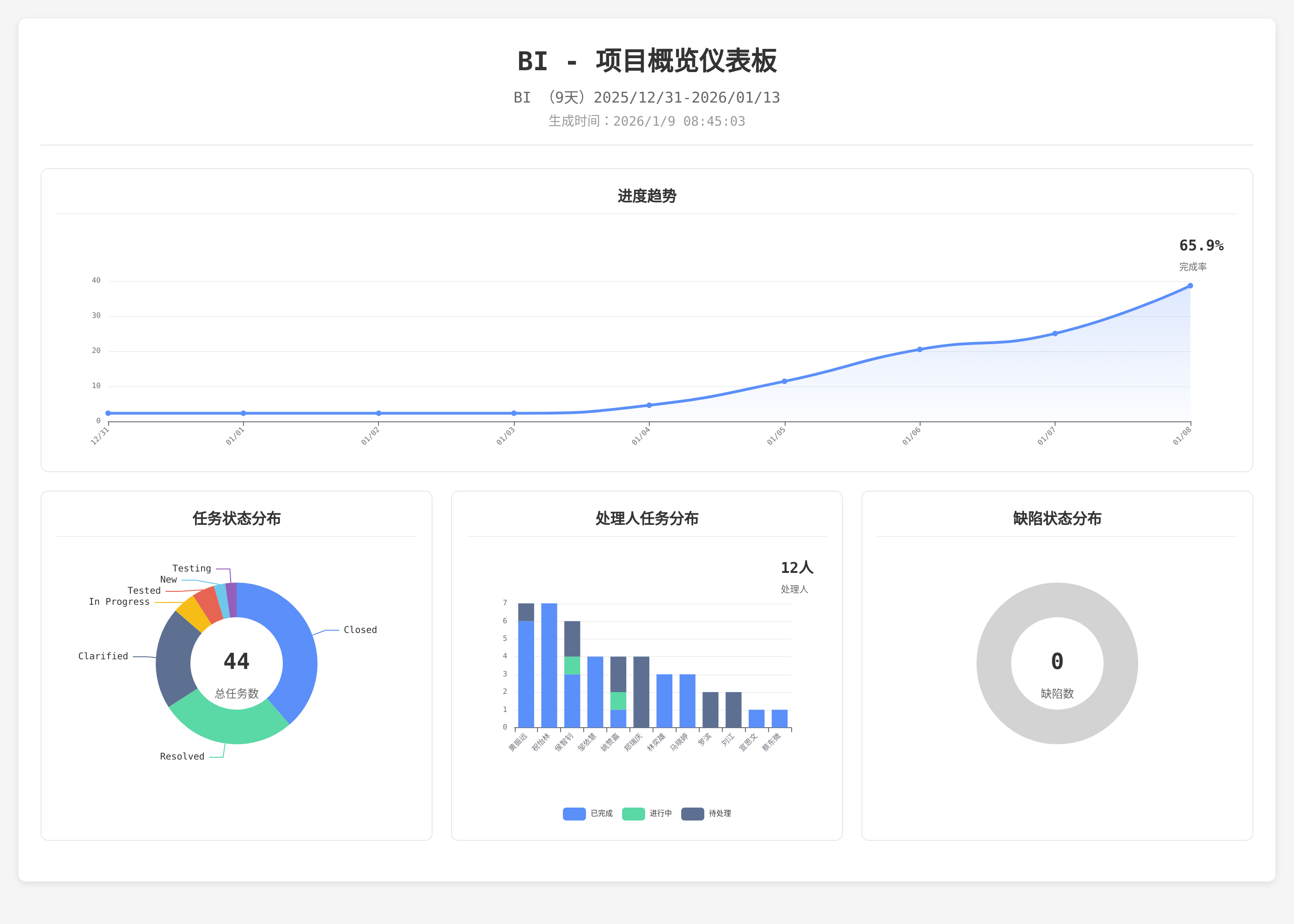Click the '12人' handler count

coord(797,567)
